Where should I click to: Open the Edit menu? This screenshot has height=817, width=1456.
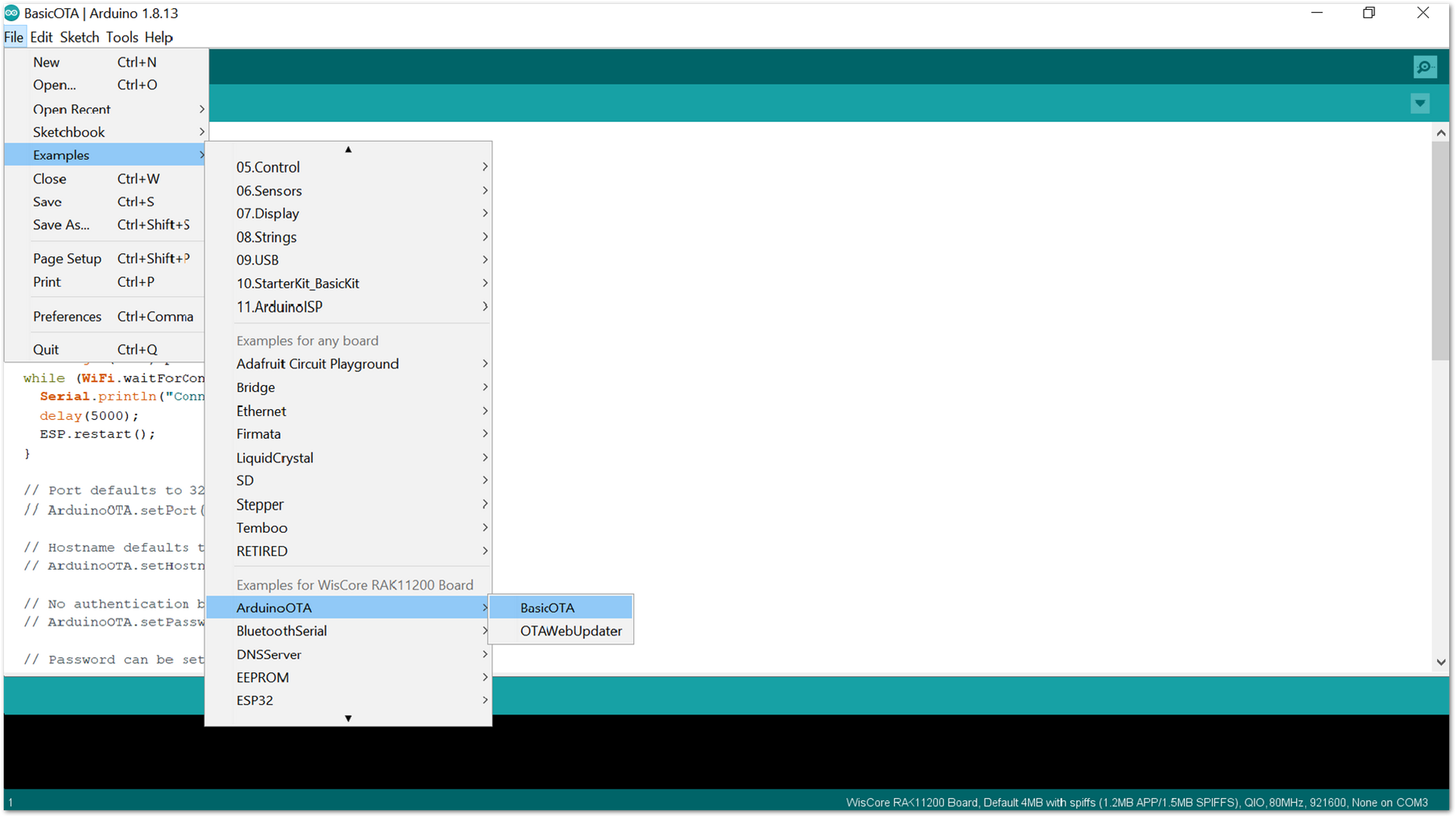pos(41,37)
